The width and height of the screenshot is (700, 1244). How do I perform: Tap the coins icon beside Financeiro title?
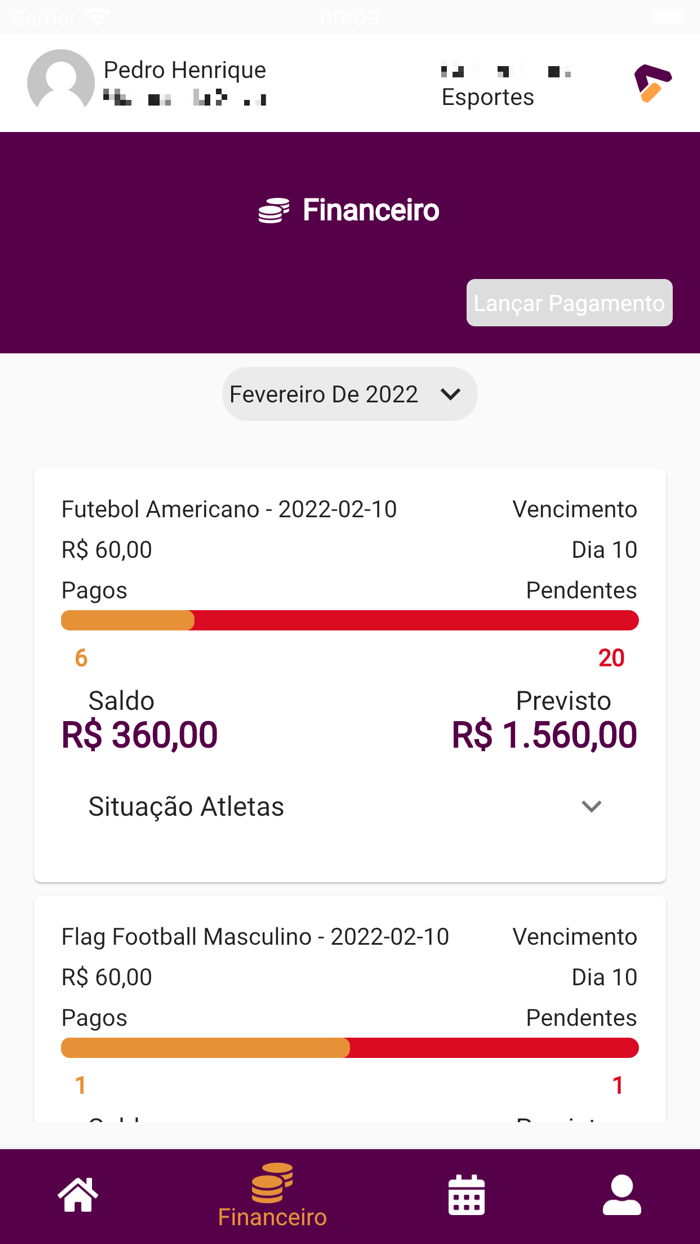point(274,211)
